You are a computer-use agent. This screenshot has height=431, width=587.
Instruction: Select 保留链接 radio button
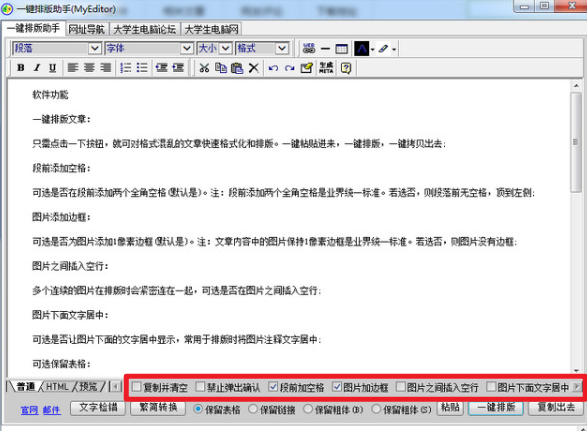[x=253, y=409]
